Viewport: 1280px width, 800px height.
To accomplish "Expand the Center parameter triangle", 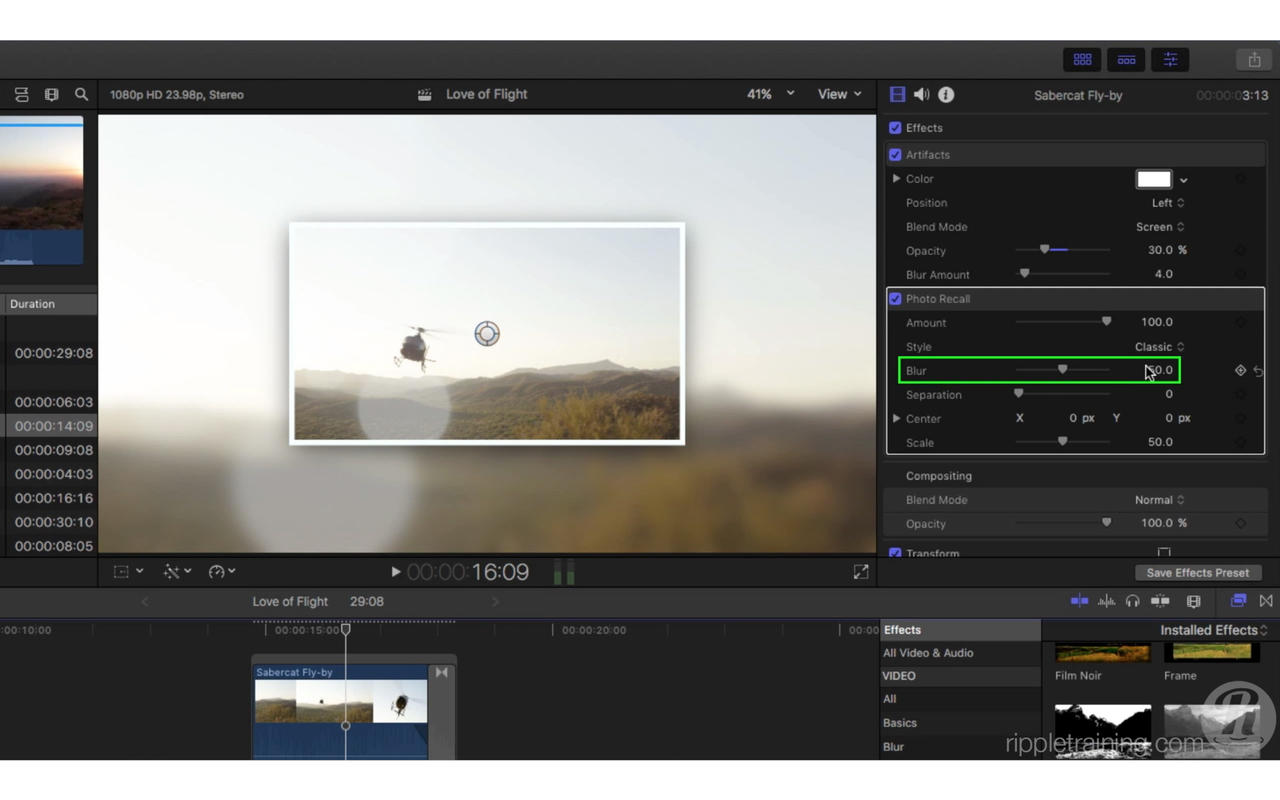I will (x=896, y=418).
